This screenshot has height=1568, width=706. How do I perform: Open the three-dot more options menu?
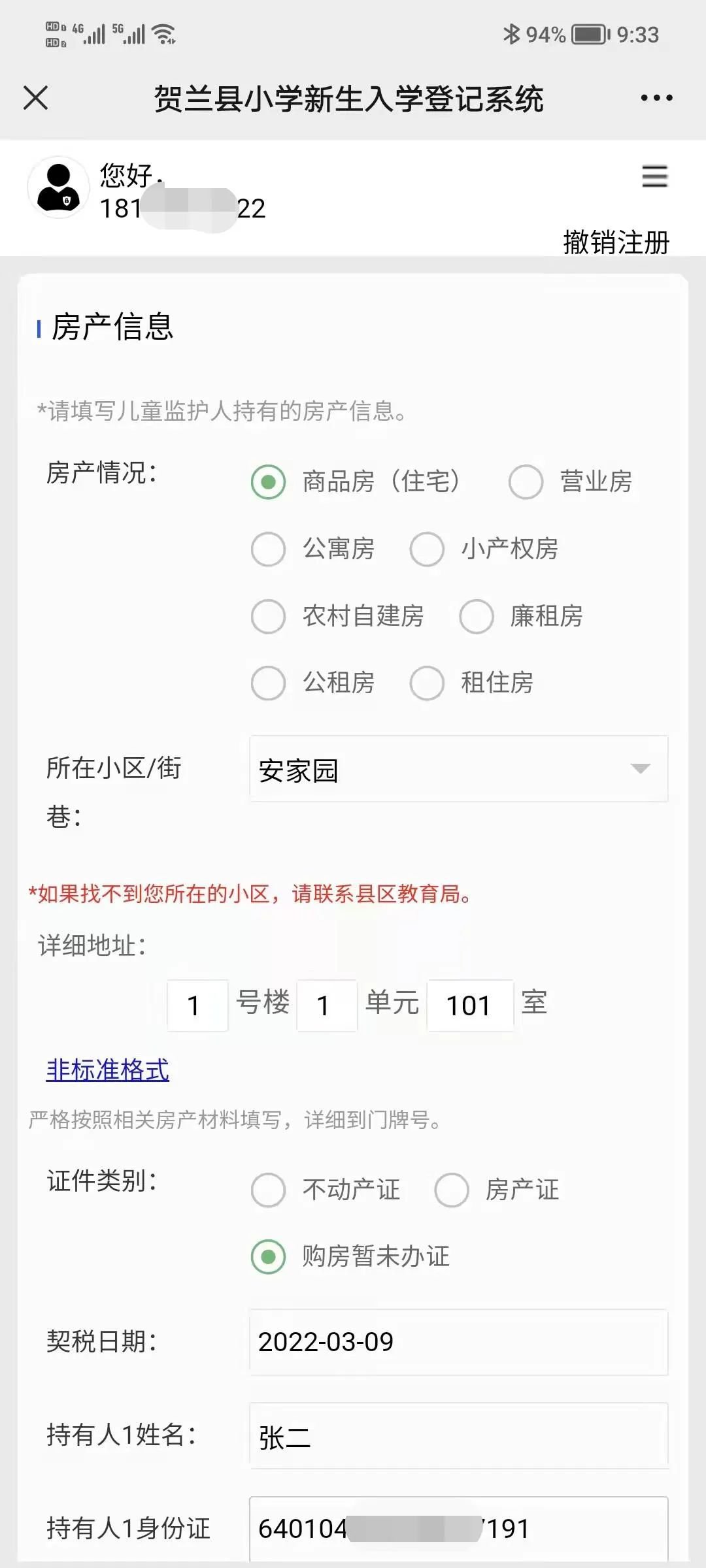coord(656,98)
